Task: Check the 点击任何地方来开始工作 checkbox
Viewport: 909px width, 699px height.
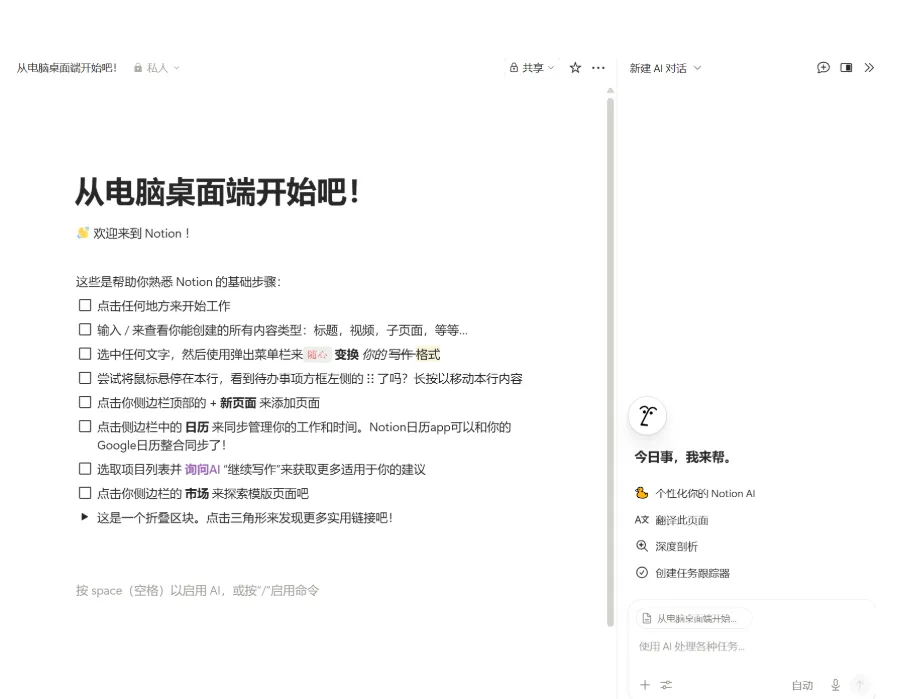Action: click(x=85, y=305)
